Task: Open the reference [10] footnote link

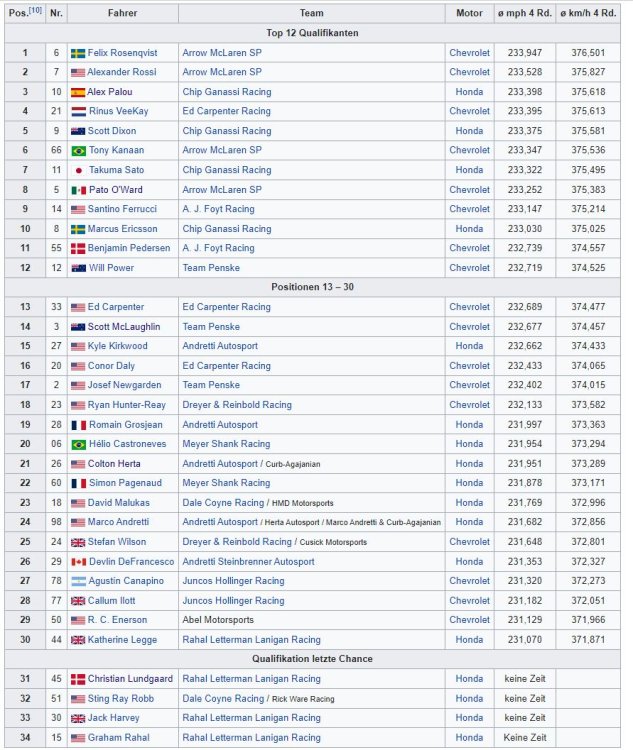Action: click(x=33, y=12)
